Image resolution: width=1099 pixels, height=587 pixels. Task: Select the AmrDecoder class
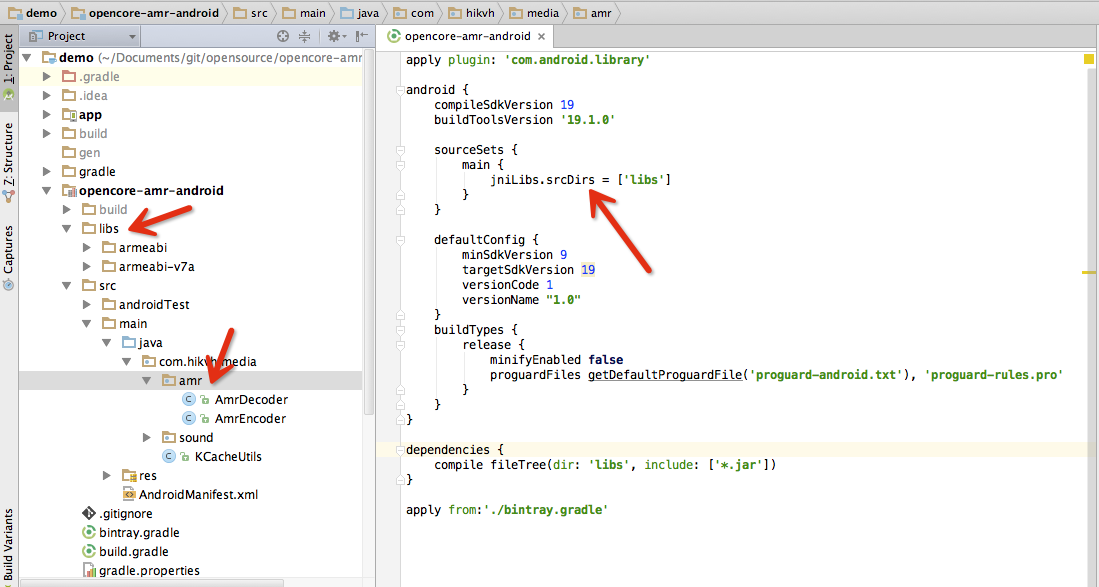251,399
